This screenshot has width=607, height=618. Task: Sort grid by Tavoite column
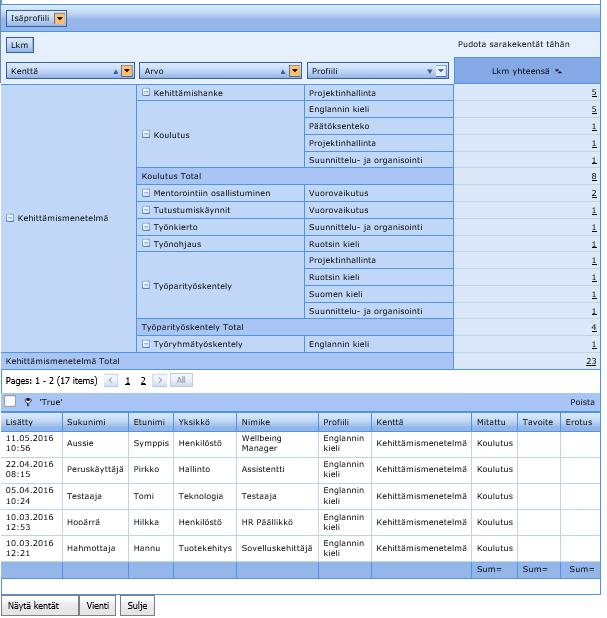coord(539,422)
